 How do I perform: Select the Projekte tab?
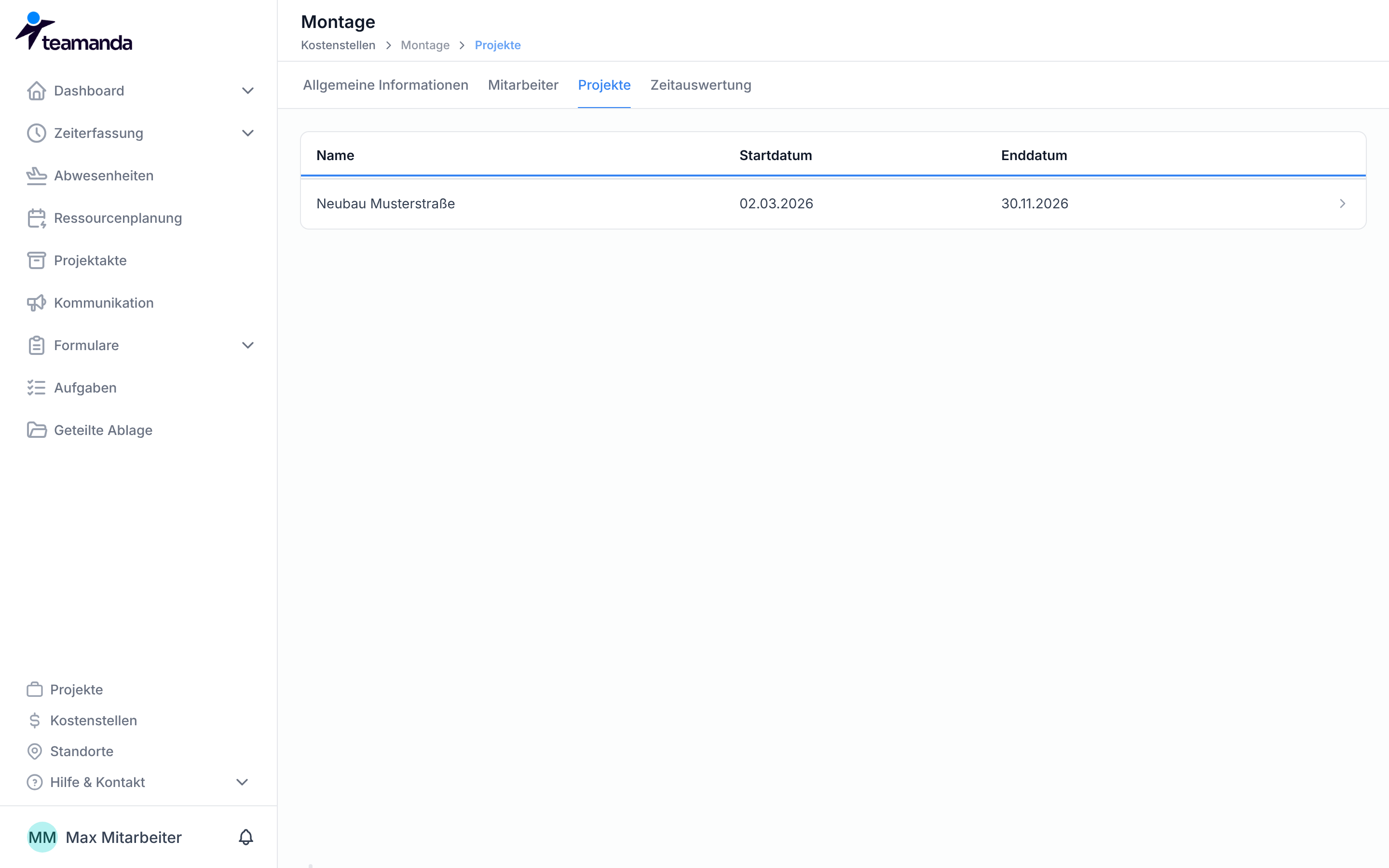pyautogui.click(x=604, y=85)
